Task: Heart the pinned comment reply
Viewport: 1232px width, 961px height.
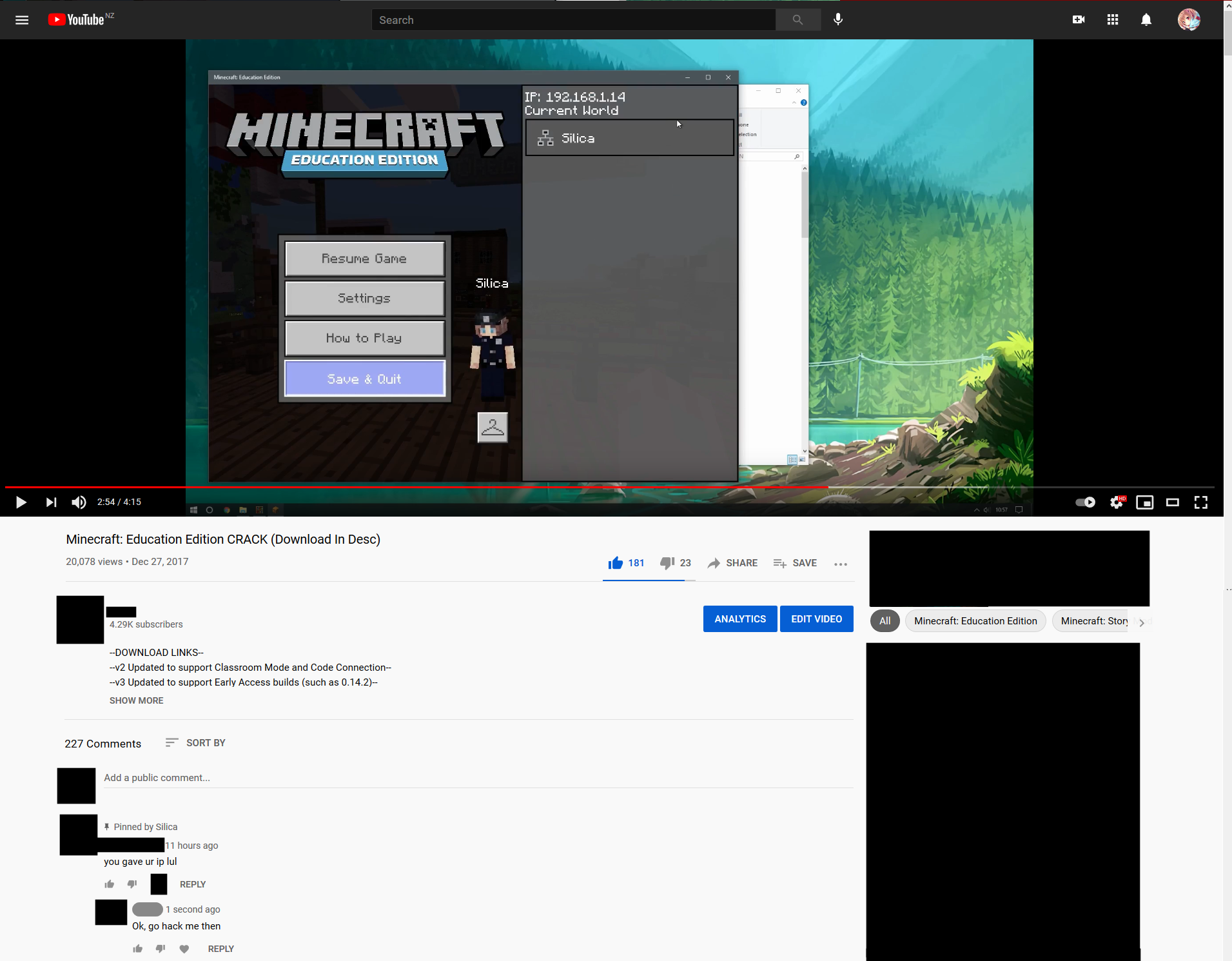Action: tap(184, 949)
